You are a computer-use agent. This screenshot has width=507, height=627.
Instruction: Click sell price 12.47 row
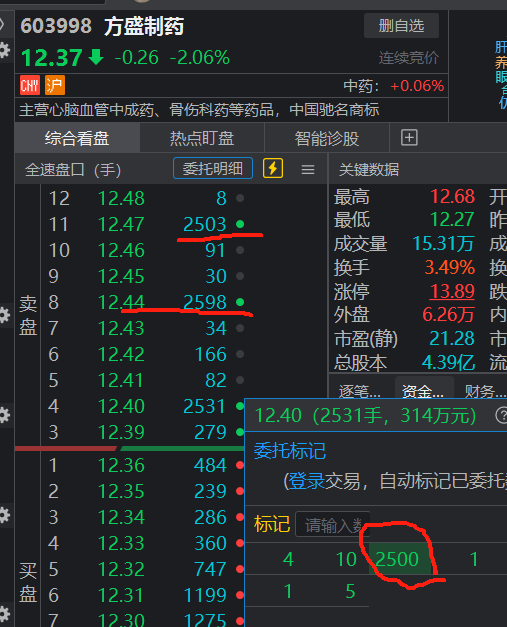click(121, 224)
